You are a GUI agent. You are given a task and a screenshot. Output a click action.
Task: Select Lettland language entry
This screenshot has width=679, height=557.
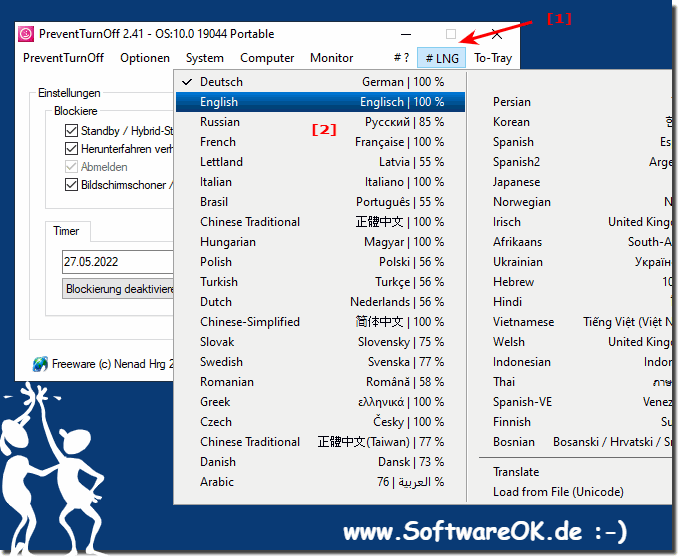(x=320, y=162)
